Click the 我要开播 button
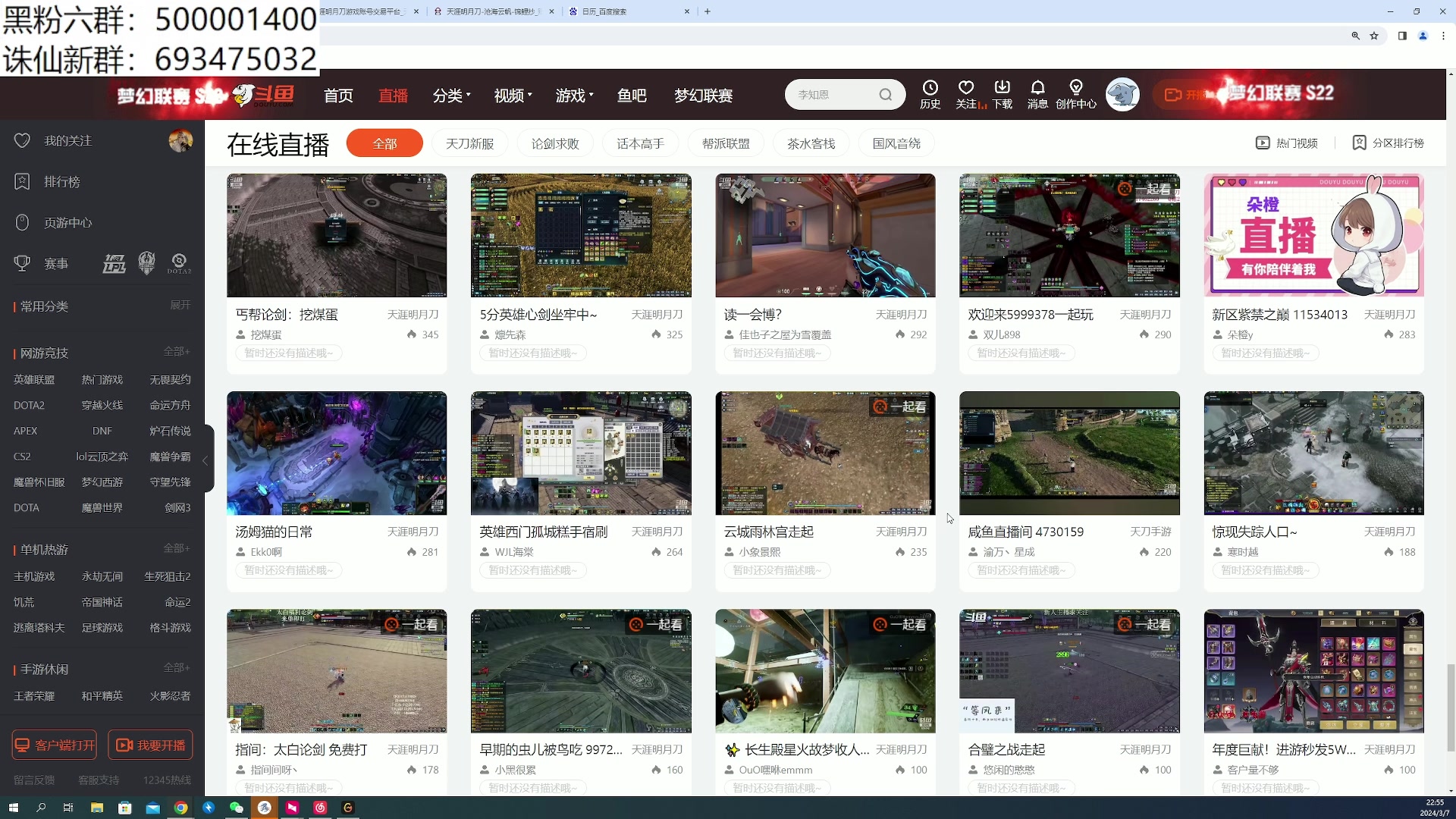 [x=150, y=745]
